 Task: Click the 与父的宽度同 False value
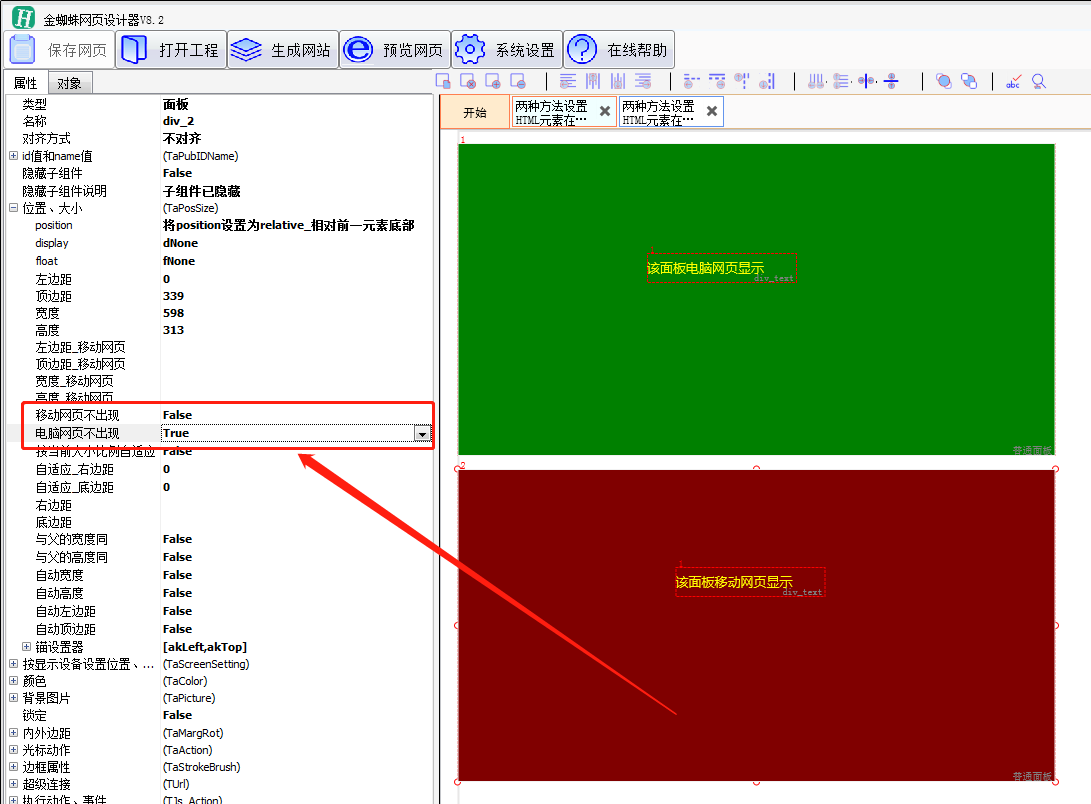click(x=177, y=539)
